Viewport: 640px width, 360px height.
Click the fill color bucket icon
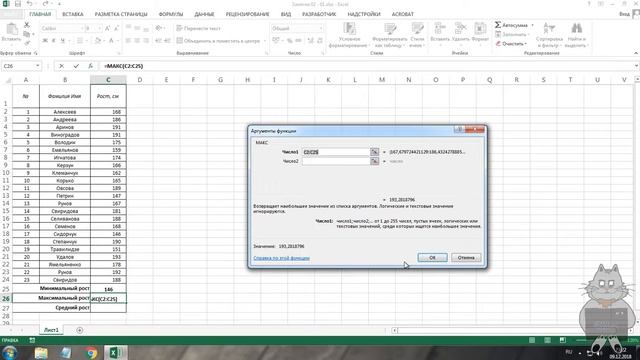[x=98, y=41]
